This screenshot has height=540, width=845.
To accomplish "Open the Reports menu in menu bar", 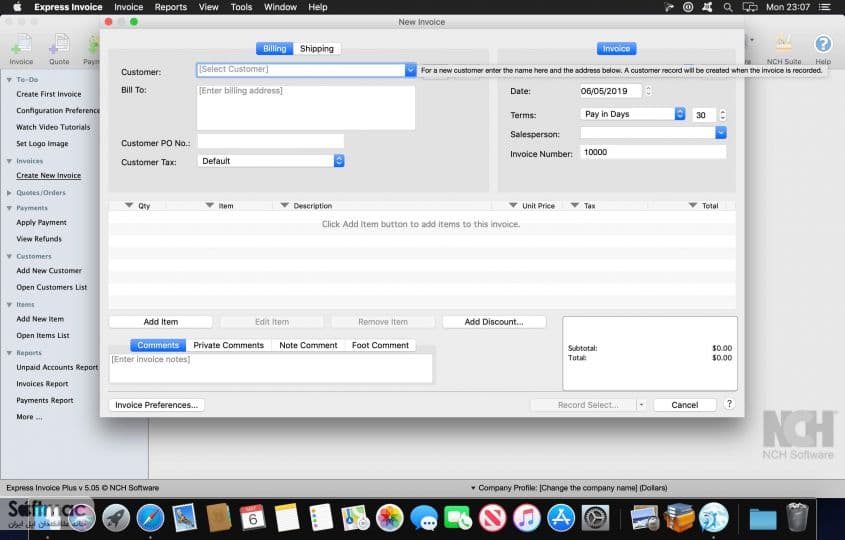I will 170,7.
